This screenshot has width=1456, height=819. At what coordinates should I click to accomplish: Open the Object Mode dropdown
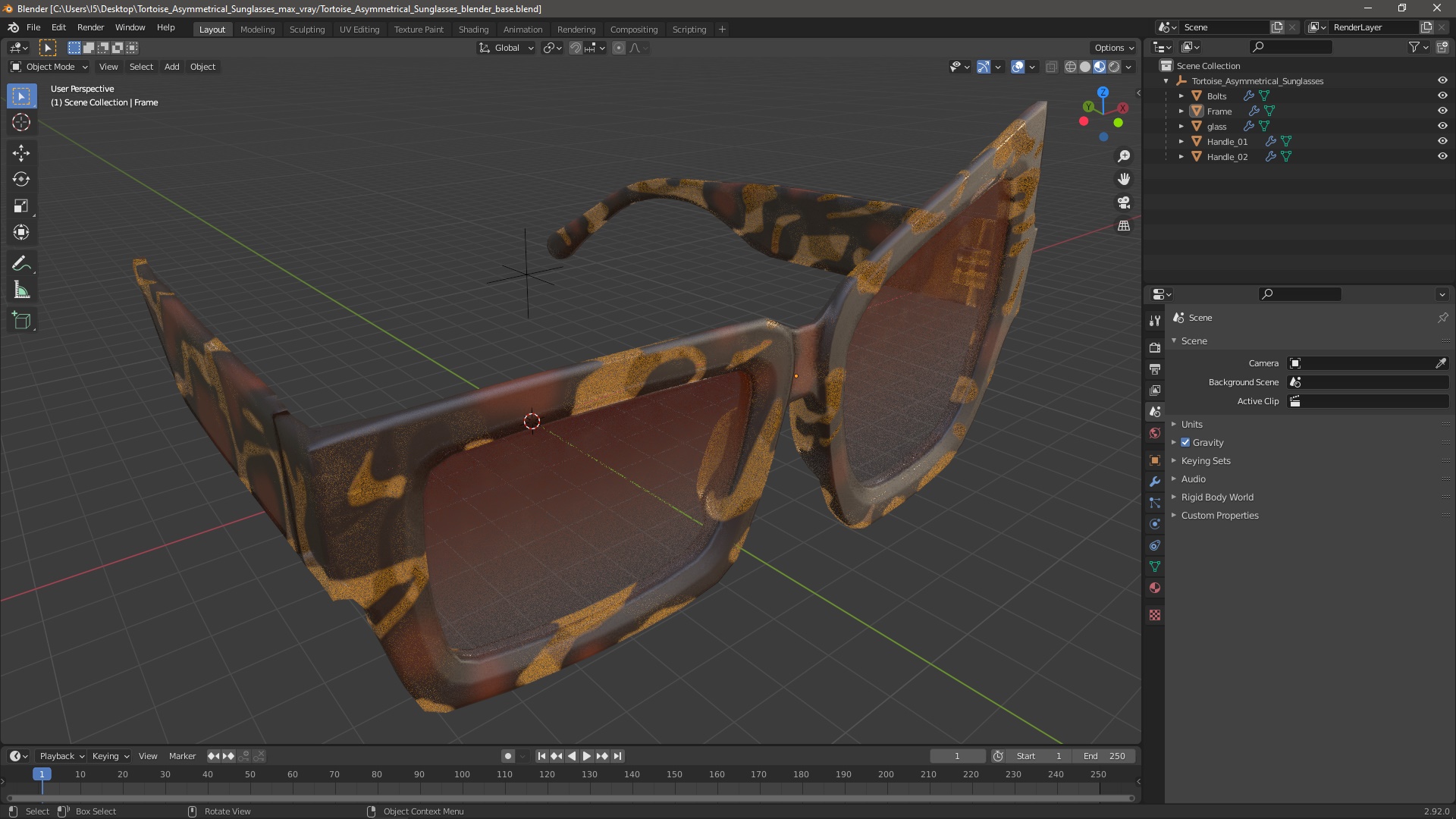click(x=49, y=67)
